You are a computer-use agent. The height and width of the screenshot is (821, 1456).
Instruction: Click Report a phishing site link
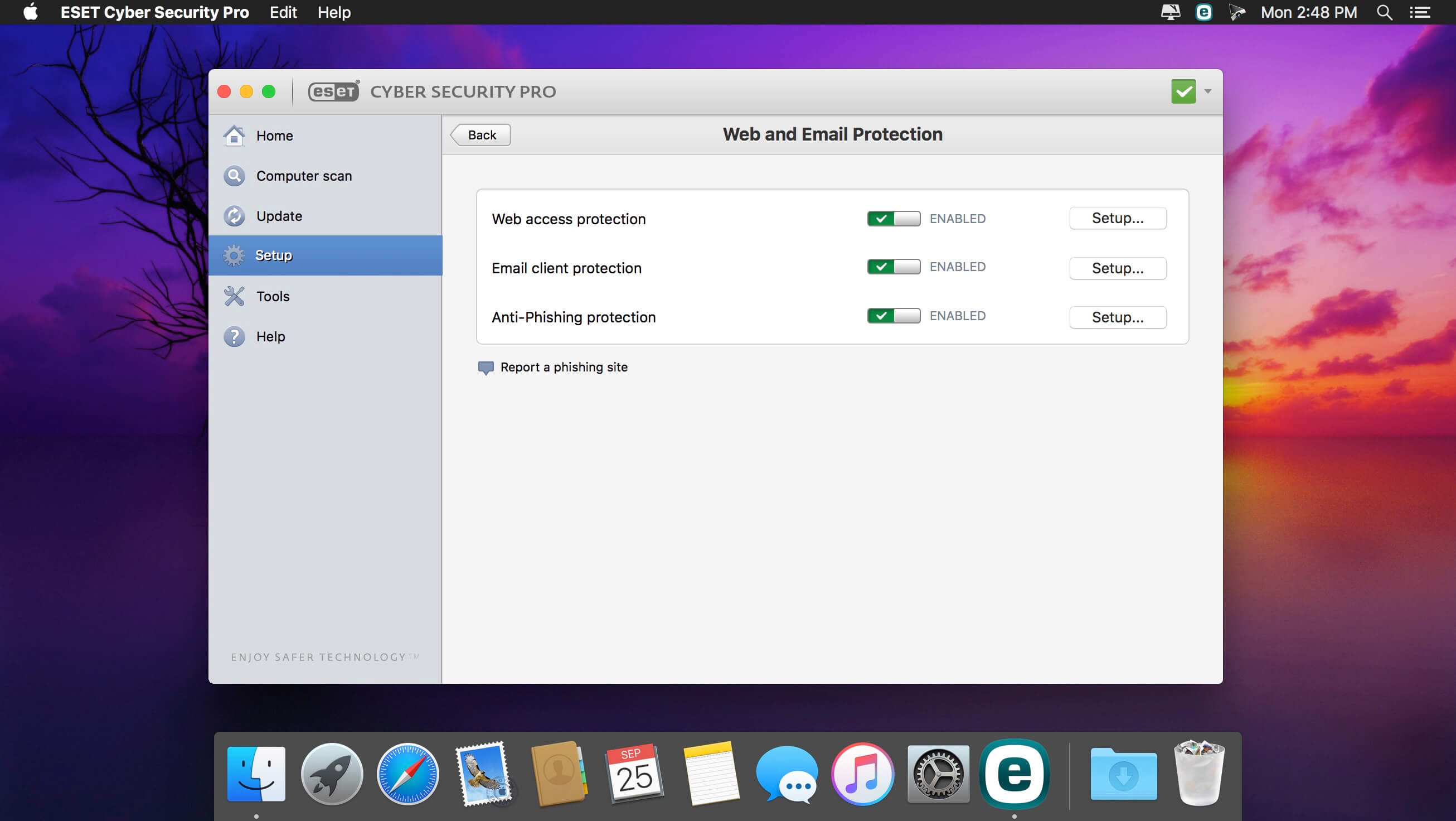tap(564, 368)
